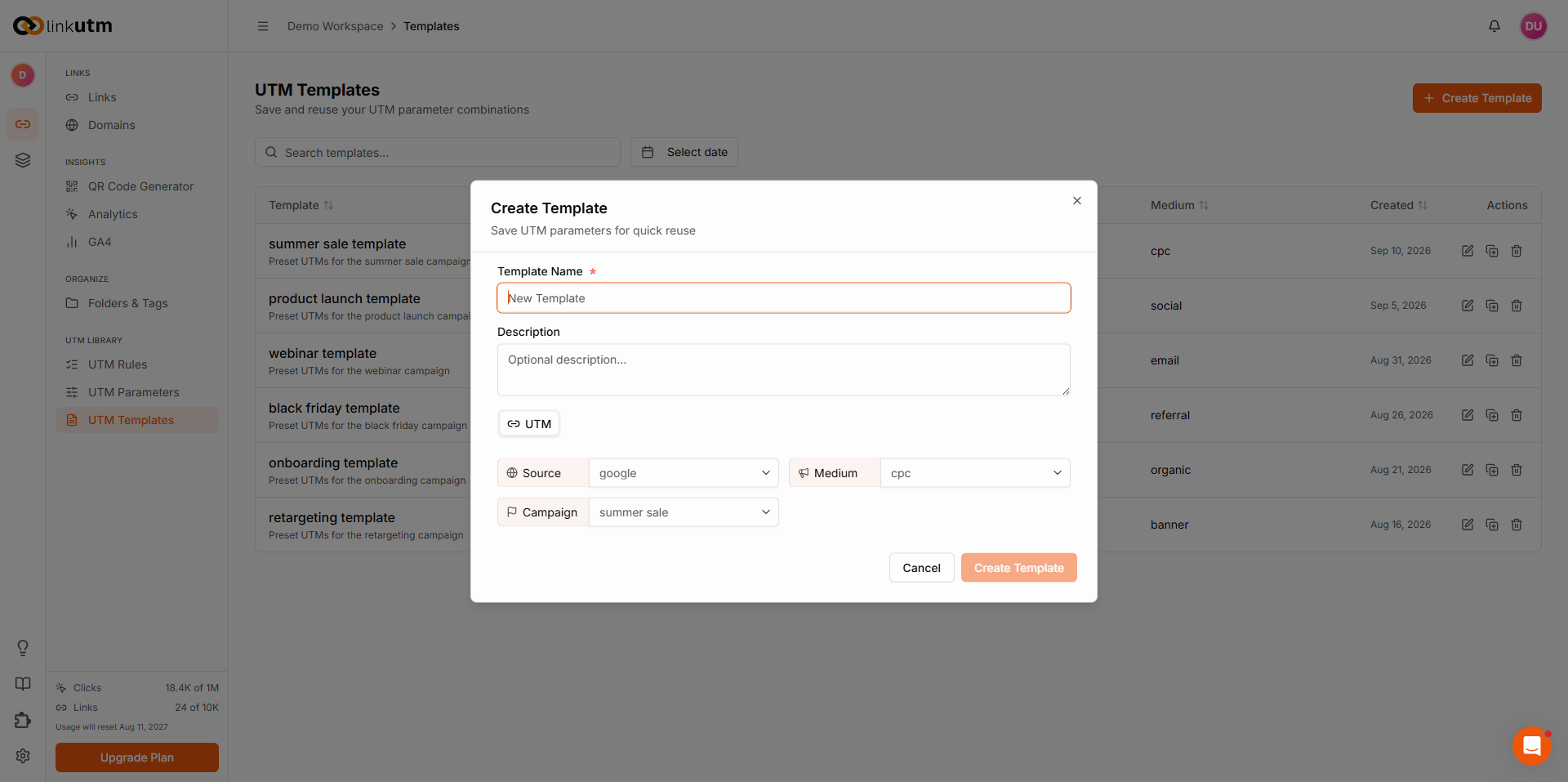Duplicate the webinar template
The height and width of the screenshot is (782, 1568).
pos(1492,360)
